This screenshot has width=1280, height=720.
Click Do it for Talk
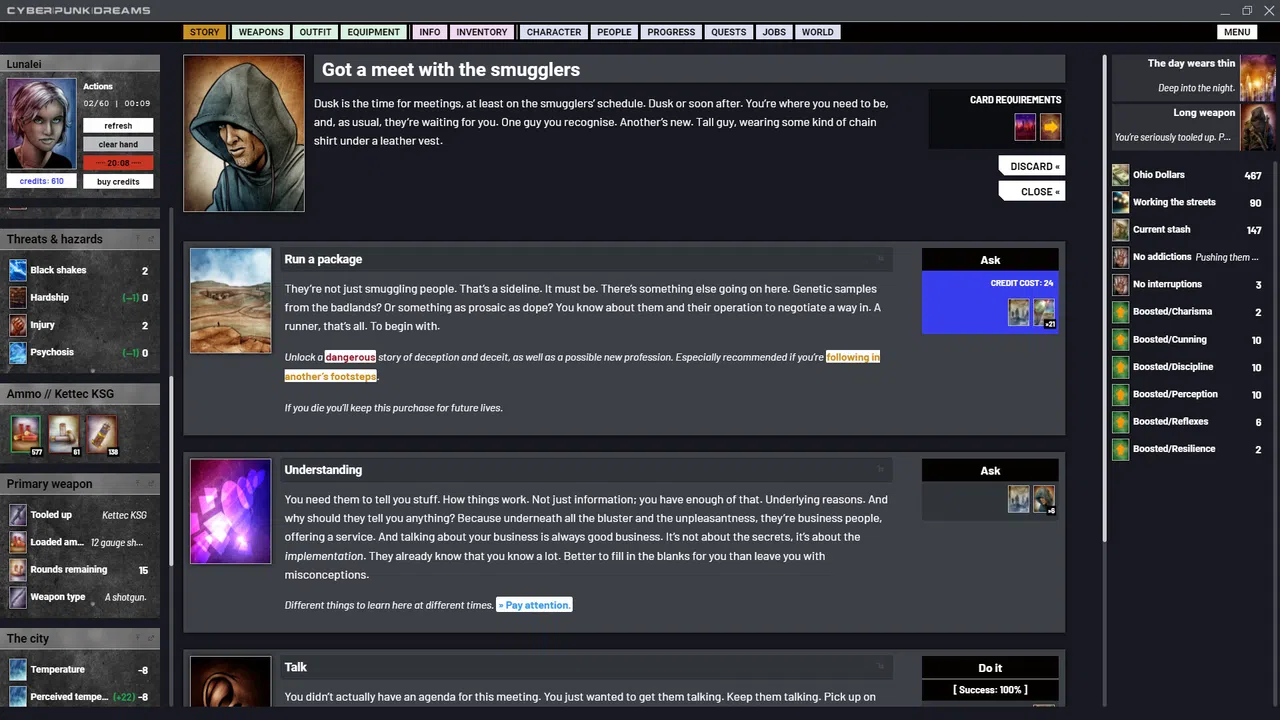[990, 668]
